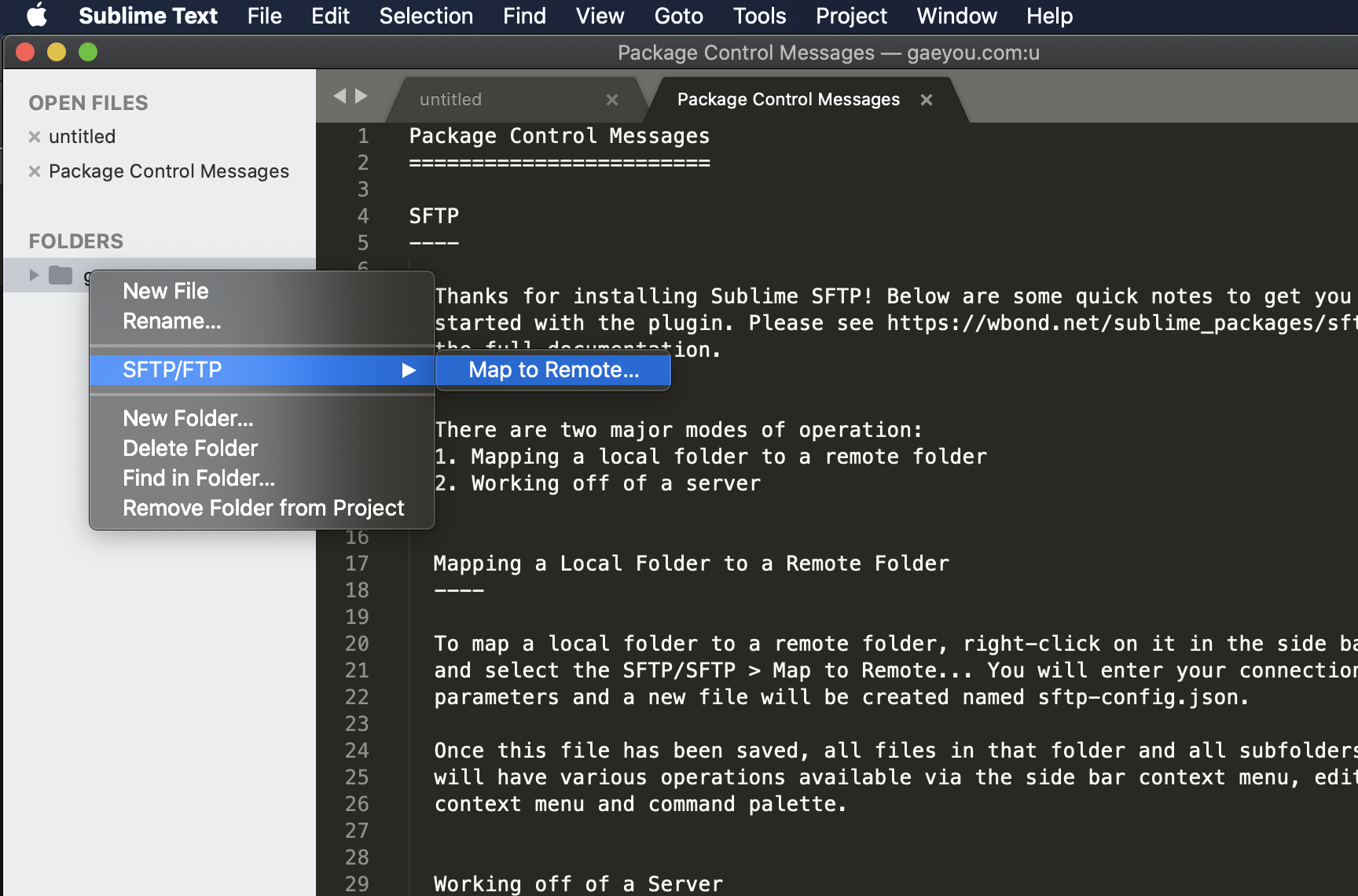Open the Sublime Text application menu
The height and width of the screenshot is (896, 1358).
[148, 16]
